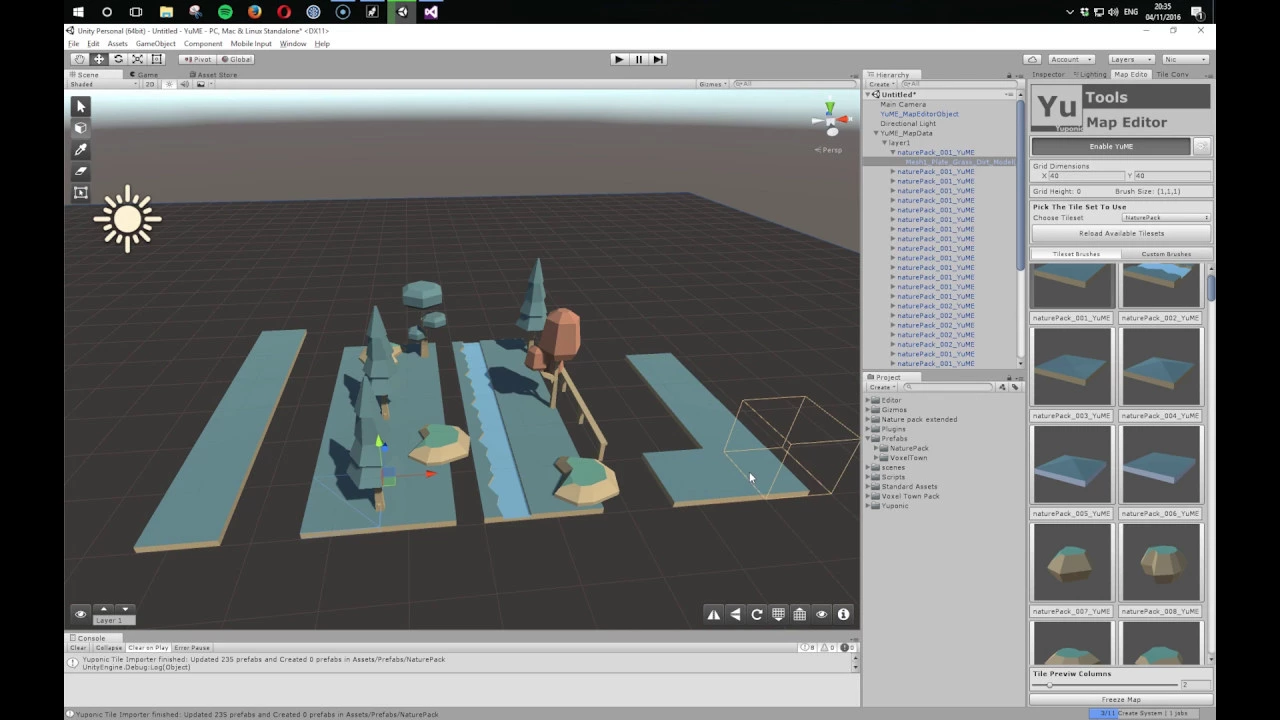Select the YuME box selection tool
Screen dimensions: 1280x720
click(x=81, y=193)
